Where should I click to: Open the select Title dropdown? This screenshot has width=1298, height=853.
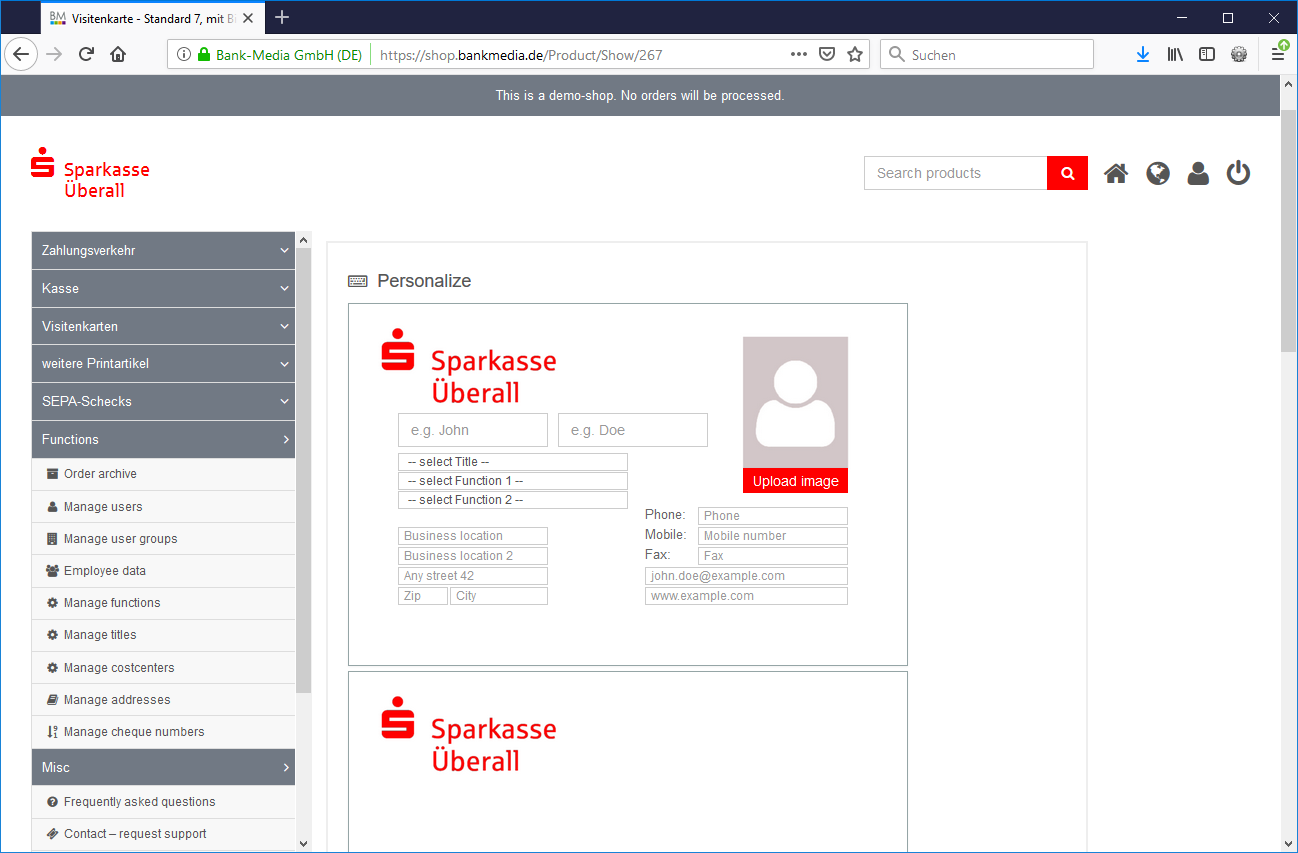[513, 462]
